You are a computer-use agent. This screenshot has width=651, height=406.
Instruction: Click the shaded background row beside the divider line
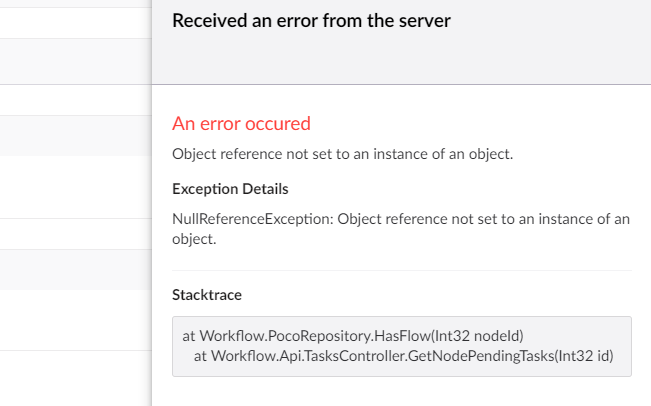pos(76,270)
